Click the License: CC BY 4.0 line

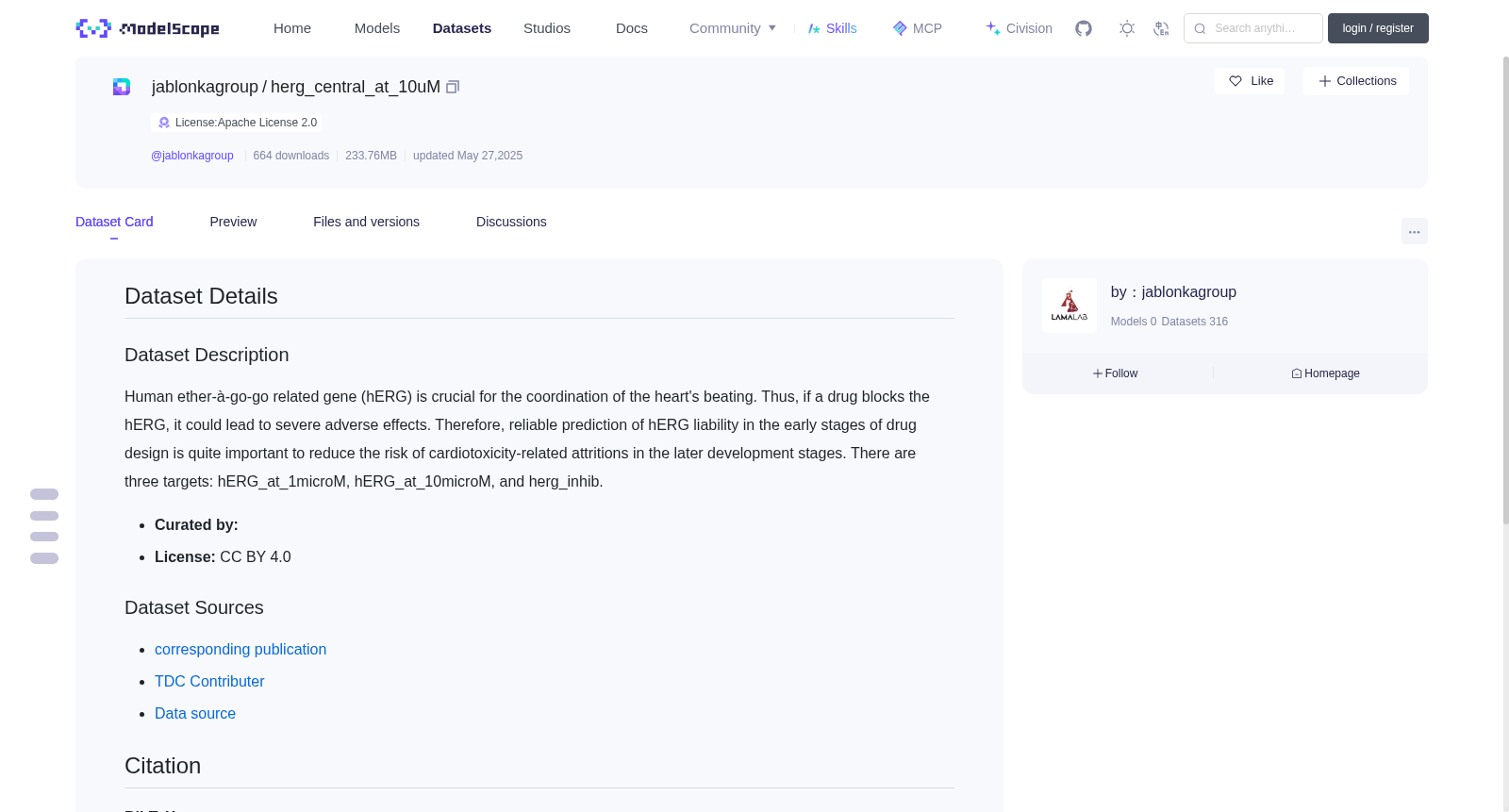click(x=223, y=557)
